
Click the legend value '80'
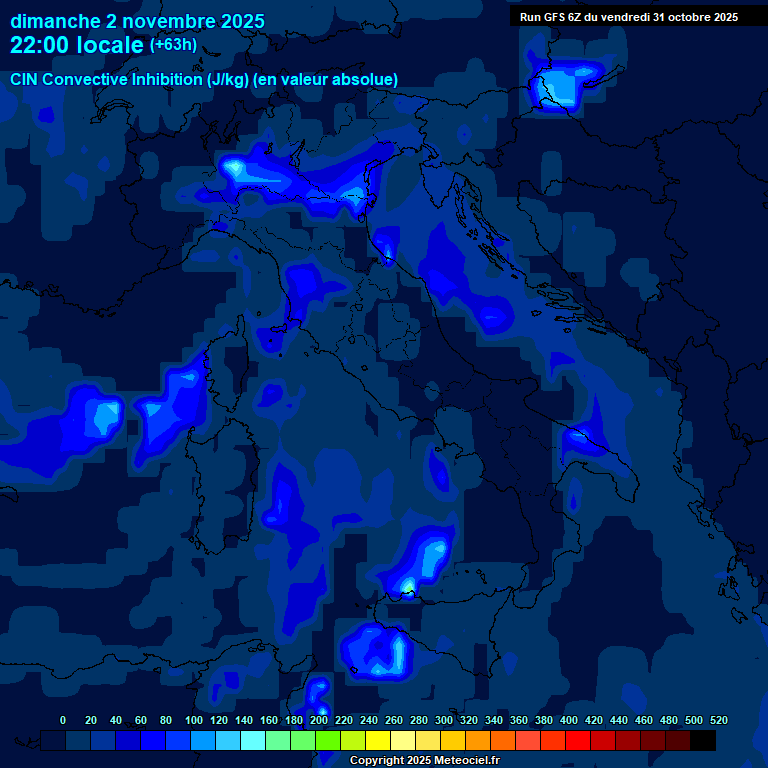tap(166, 720)
